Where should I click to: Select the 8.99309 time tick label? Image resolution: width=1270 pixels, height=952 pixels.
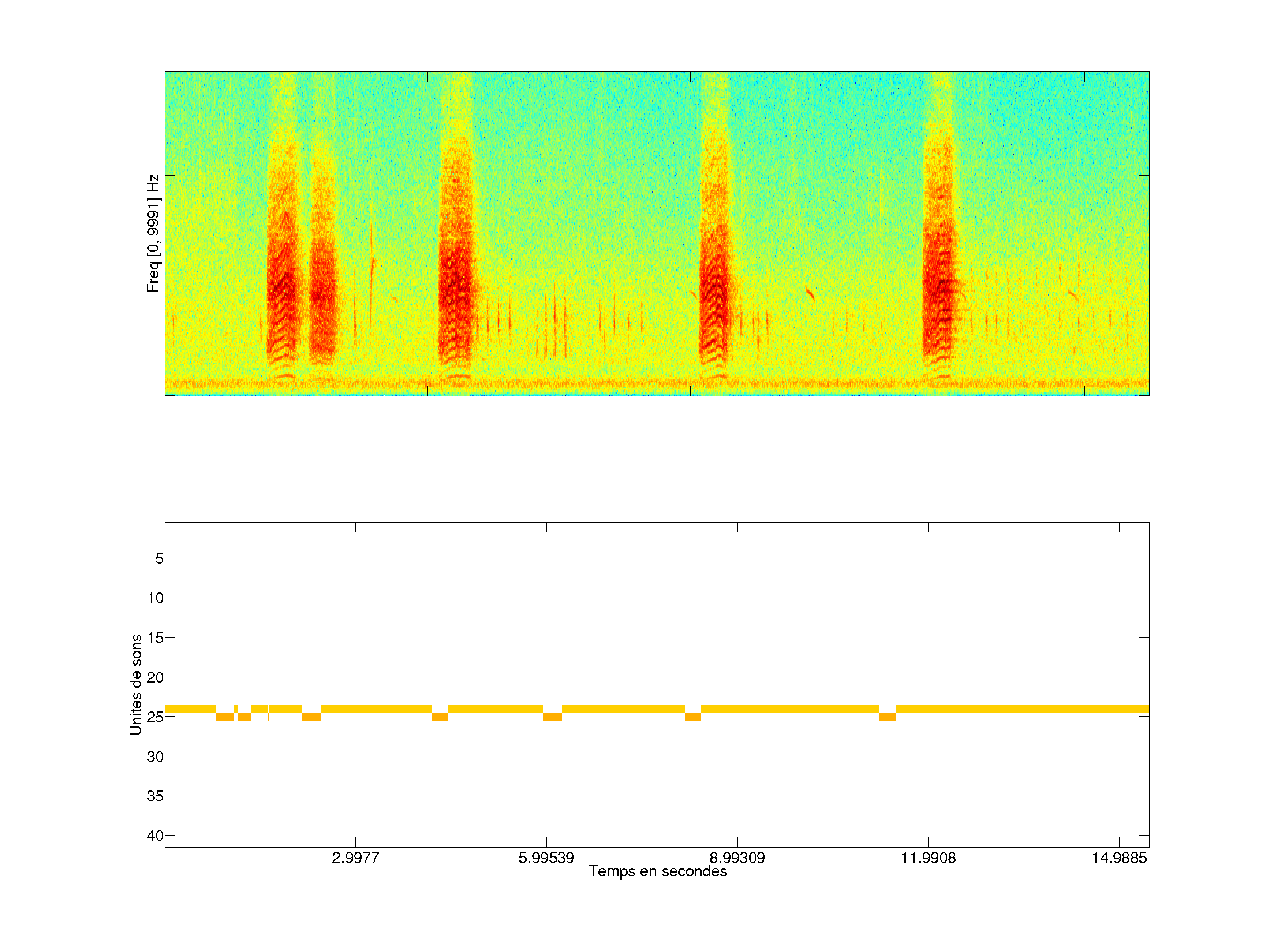[737, 858]
